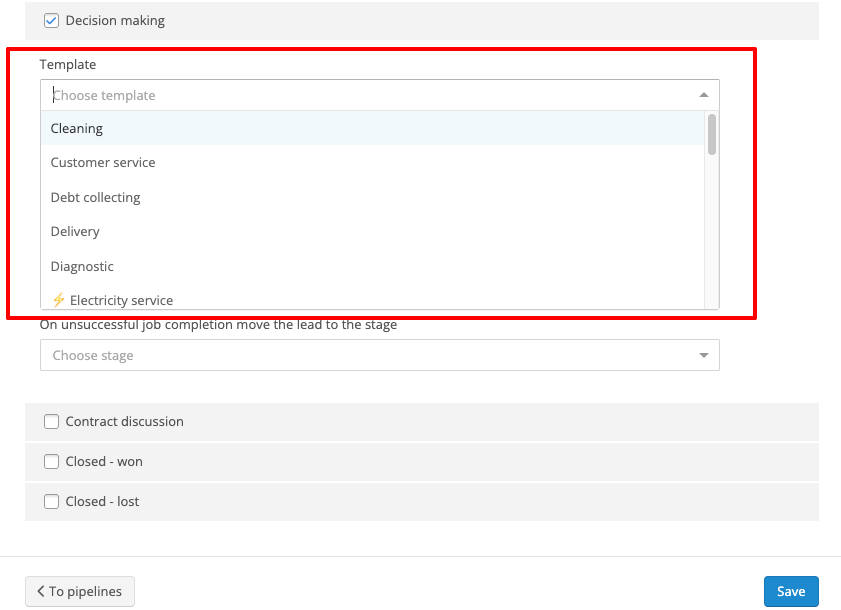The width and height of the screenshot is (841, 610).
Task: Click the lightning bolt icon beside Electricity service
Action: coord(58,300)
